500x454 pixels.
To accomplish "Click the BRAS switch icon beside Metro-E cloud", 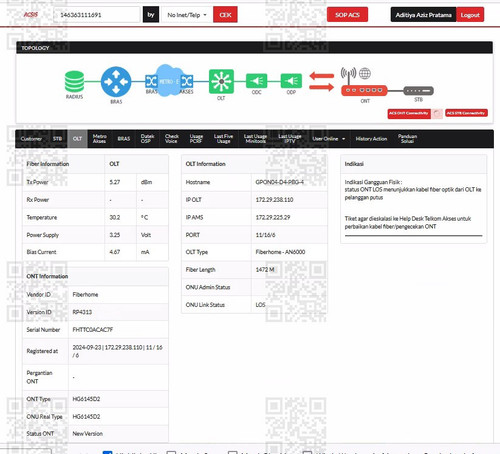I will pyautogui.click(x=151, y=81).
